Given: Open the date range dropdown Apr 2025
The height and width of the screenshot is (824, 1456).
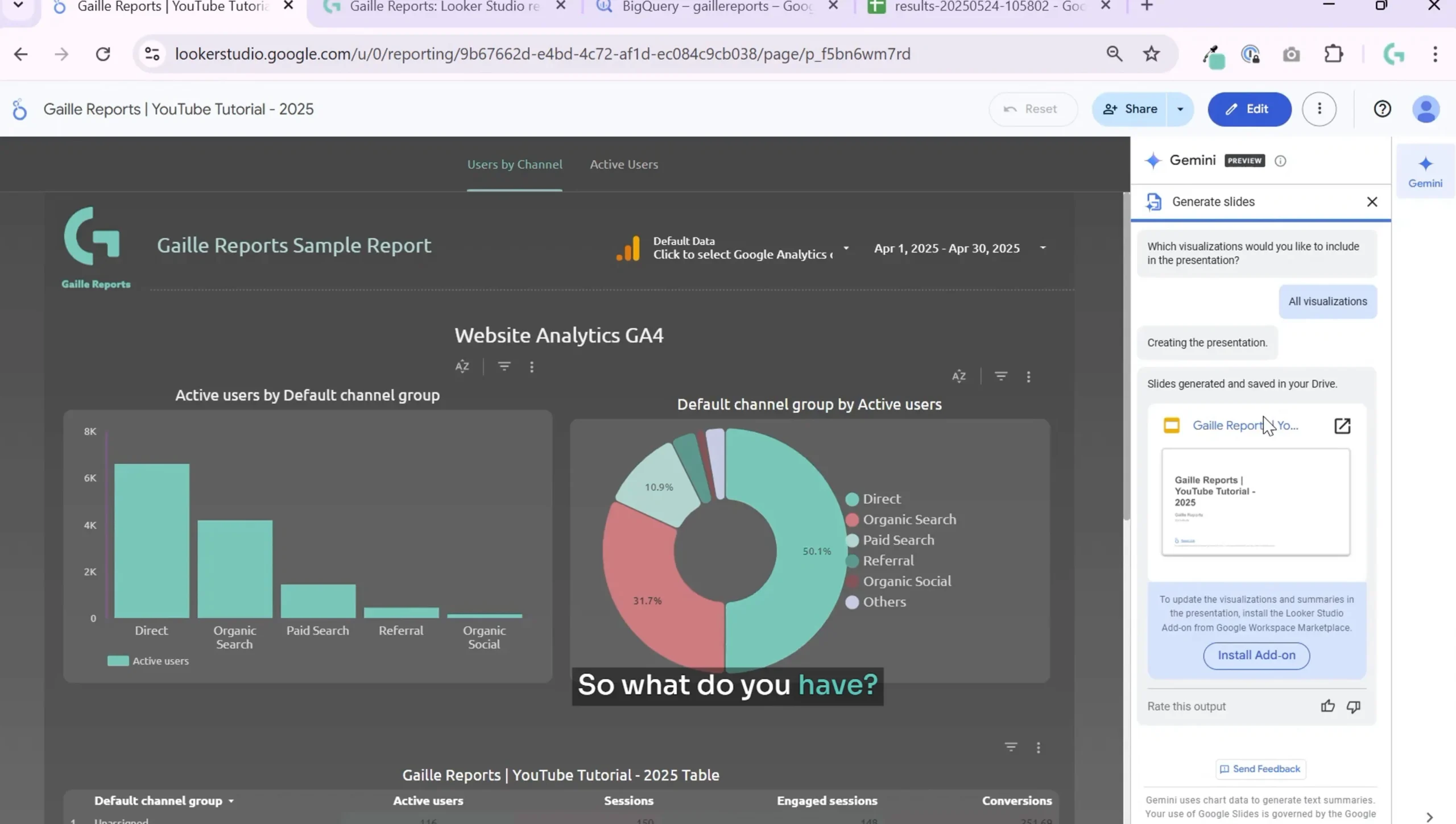Looking at the screenshot, I should [x=959, y=249].
